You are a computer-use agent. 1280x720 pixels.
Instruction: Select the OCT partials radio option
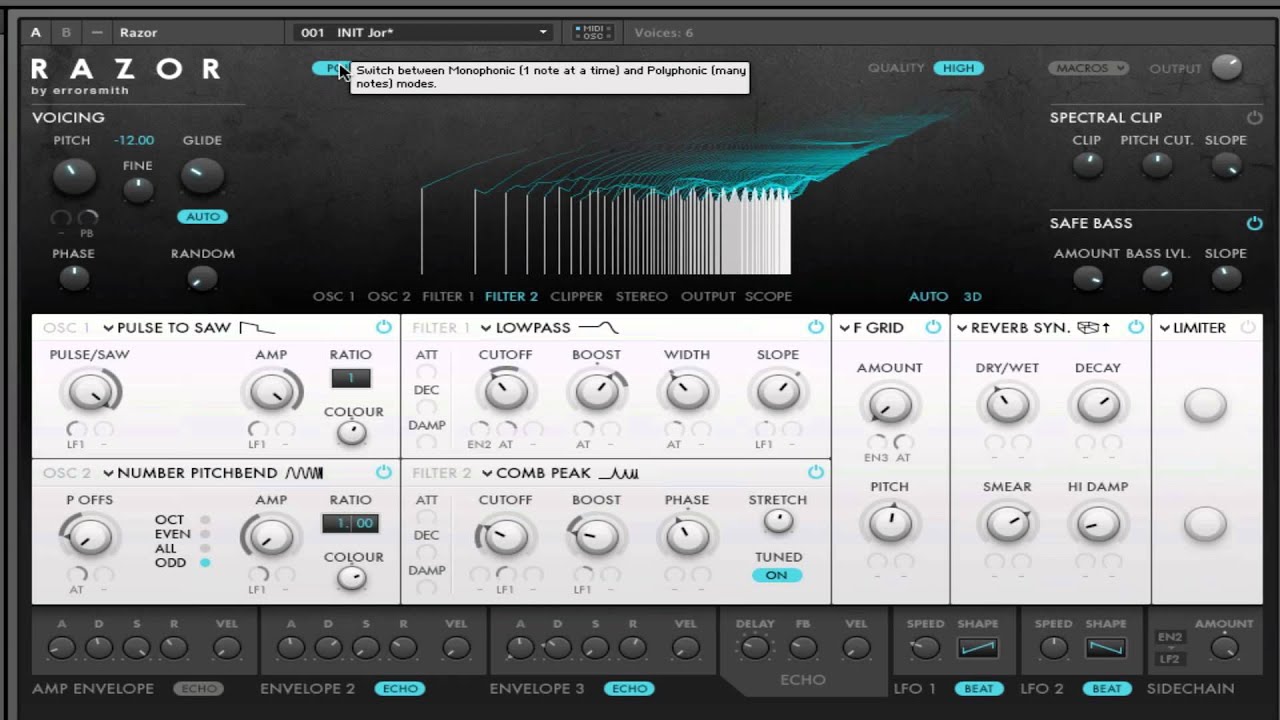(x=205, y=520)
